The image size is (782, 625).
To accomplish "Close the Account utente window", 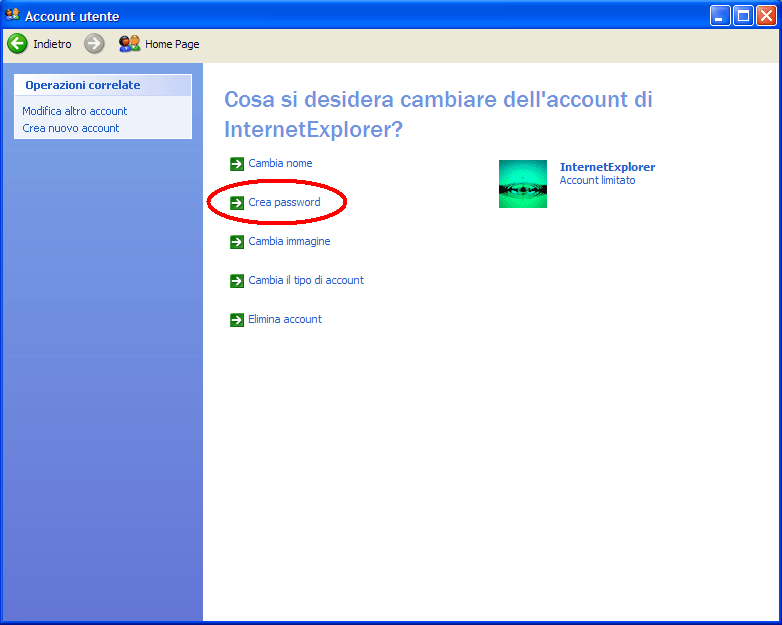I will tap(766, 15).
